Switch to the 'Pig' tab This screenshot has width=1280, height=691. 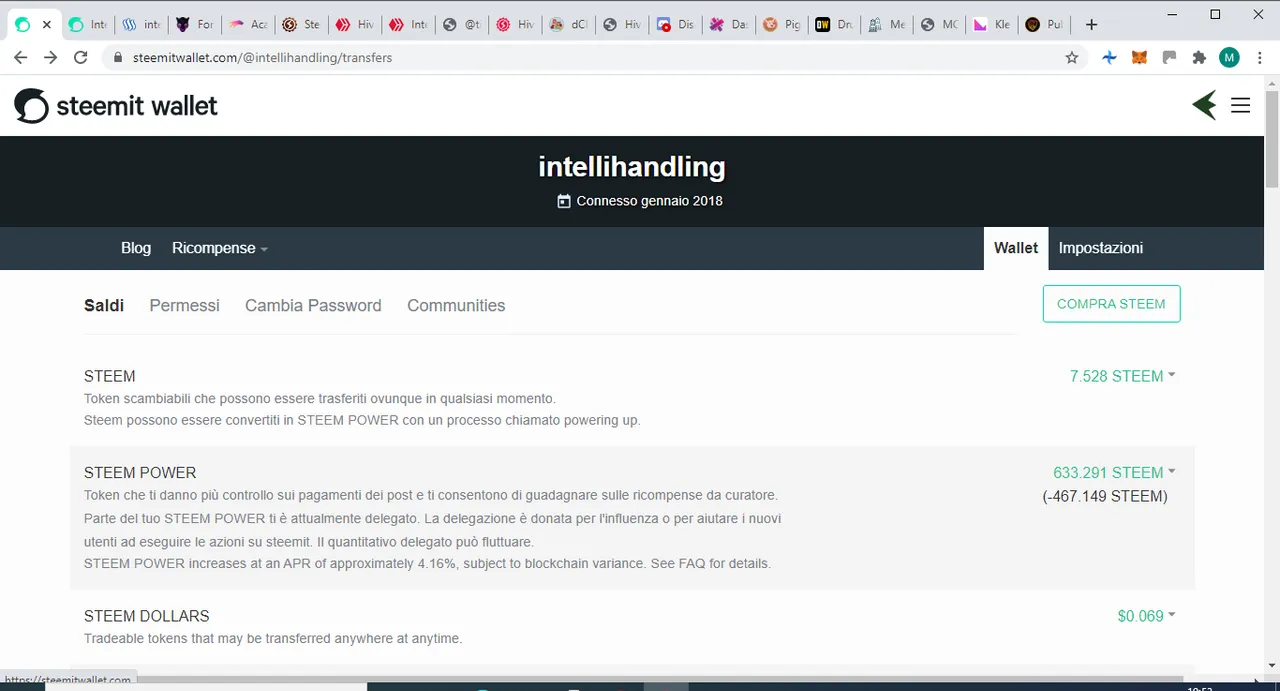coord(781,24)
